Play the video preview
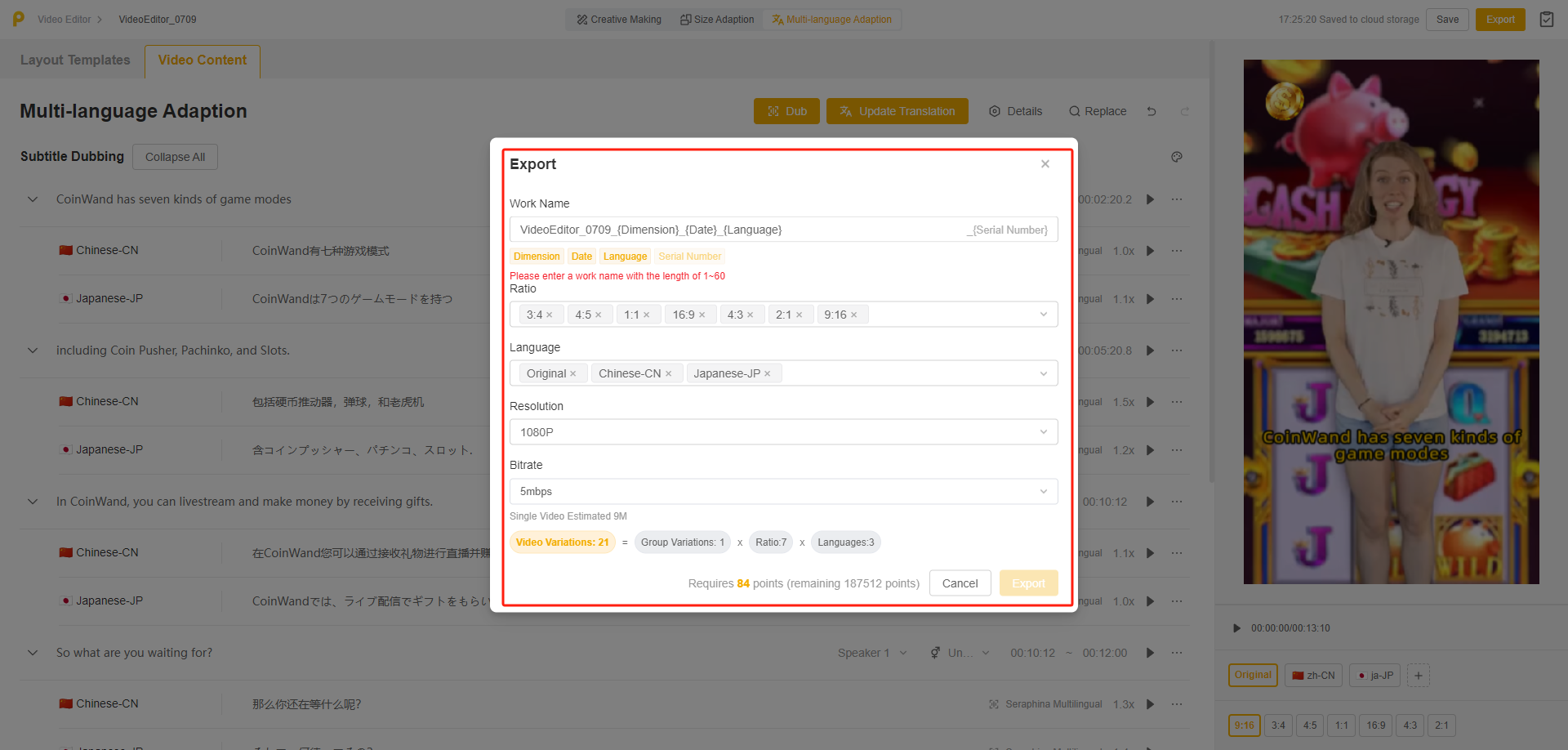This screenshot has height=750, width=1568. 1236,628
